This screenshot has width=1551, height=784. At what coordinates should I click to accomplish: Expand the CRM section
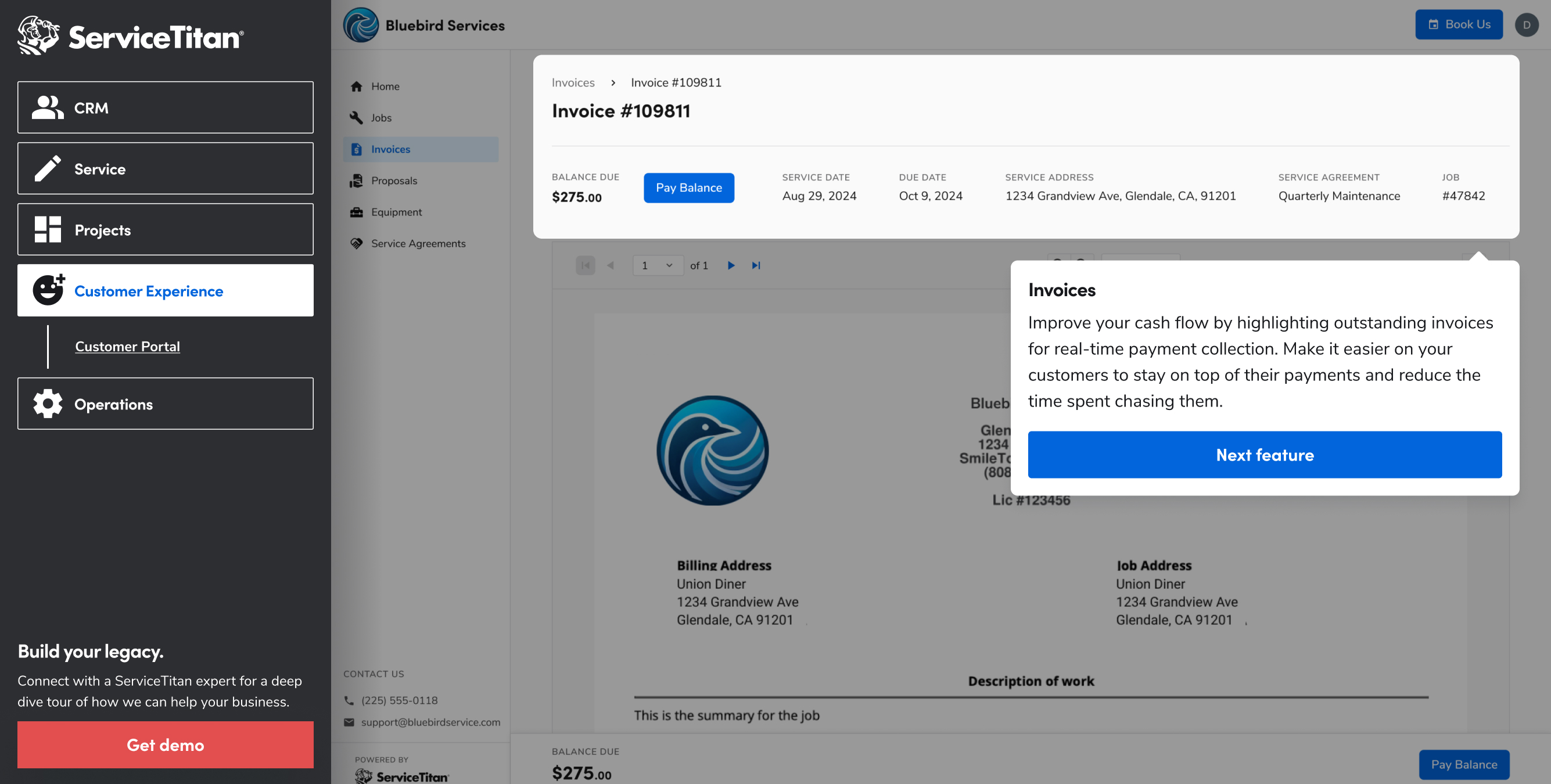point(165,108)
